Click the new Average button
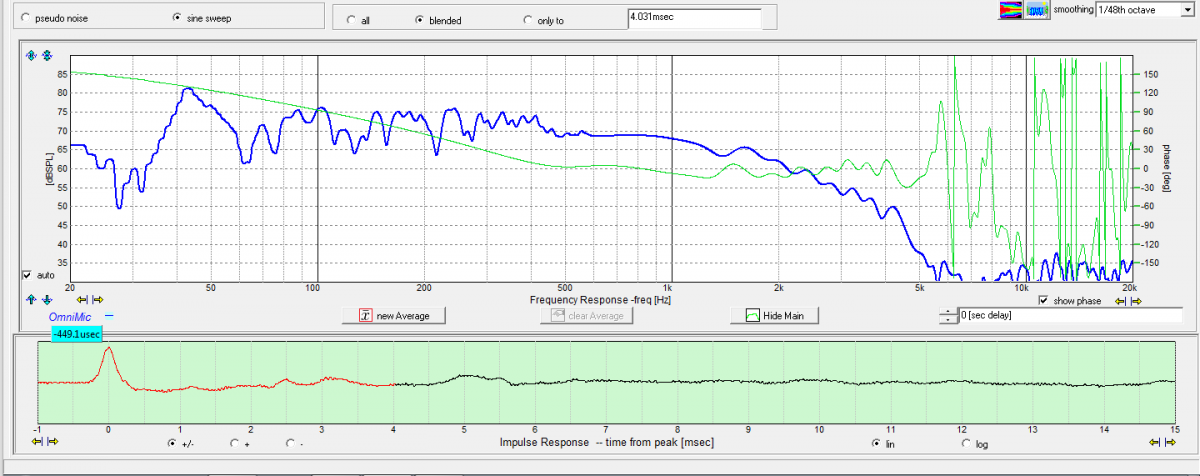This screenshot has height=476, width=1200. [x=393, y=315]
